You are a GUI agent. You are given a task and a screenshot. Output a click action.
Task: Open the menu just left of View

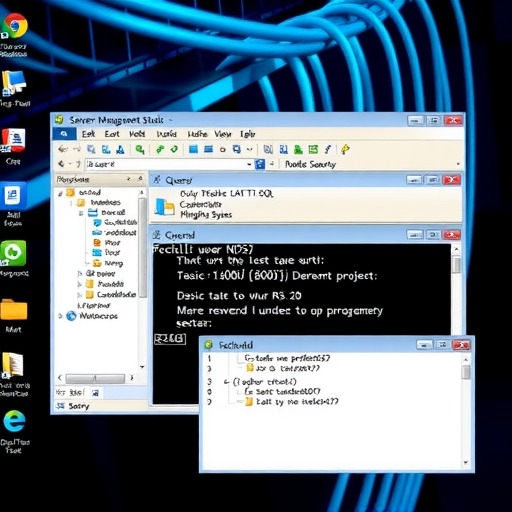pyautogui.click(x=197, y=134)
